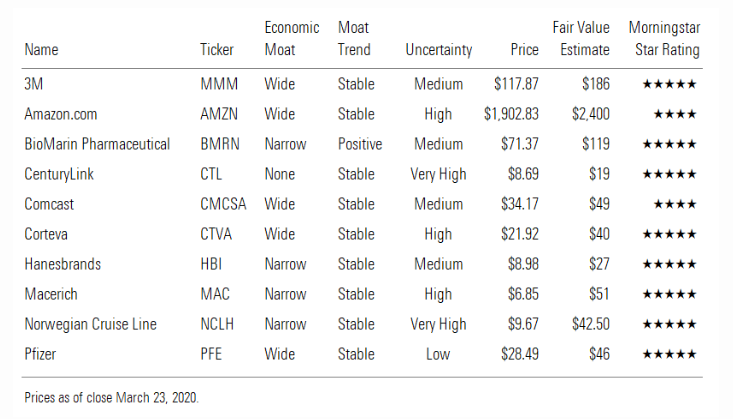Screen dimensions: 733x419
Task: Click the Fair Value Estimate header
Action: coord(581,39)
